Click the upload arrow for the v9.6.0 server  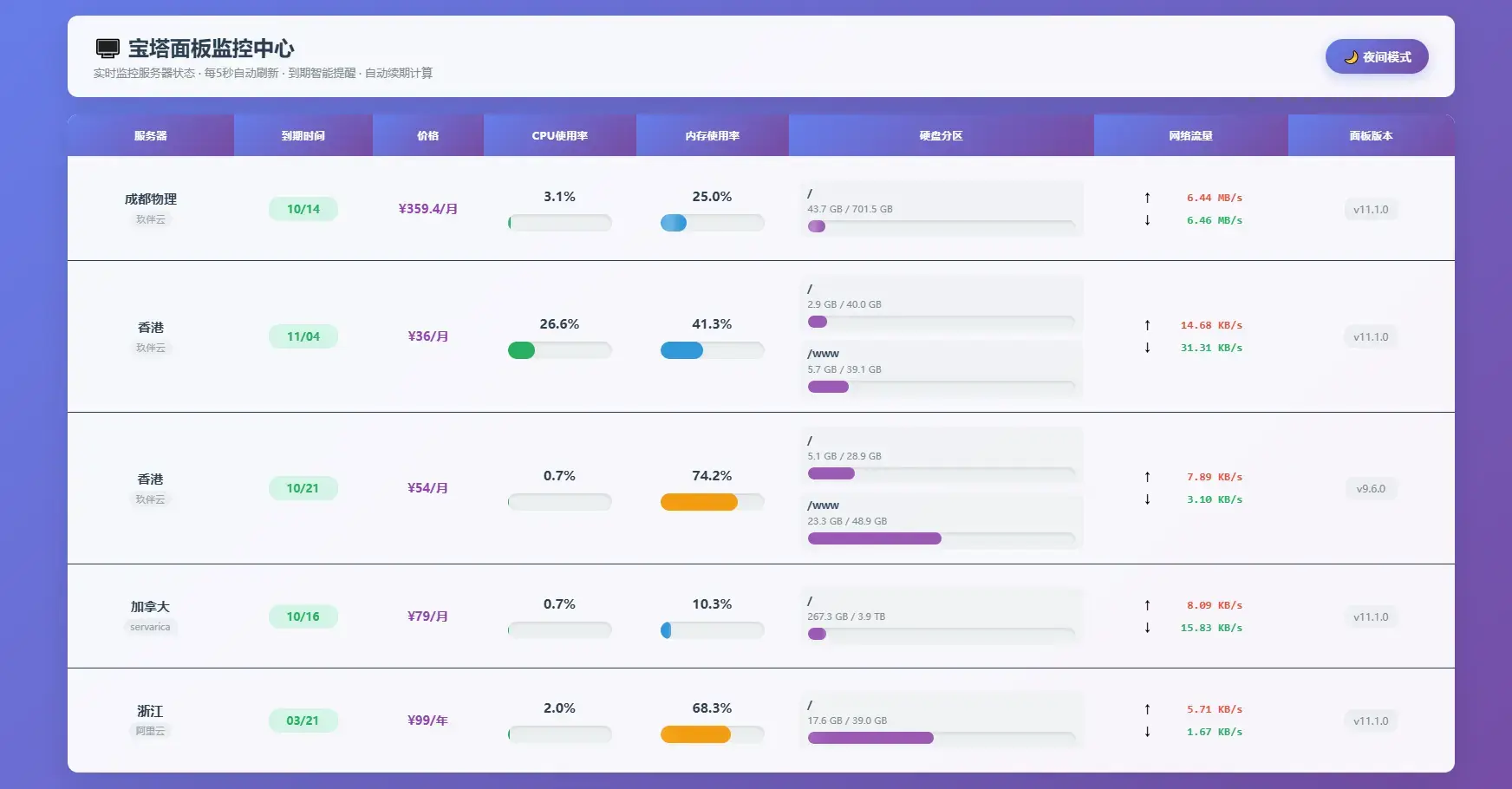coord(1147,477)
